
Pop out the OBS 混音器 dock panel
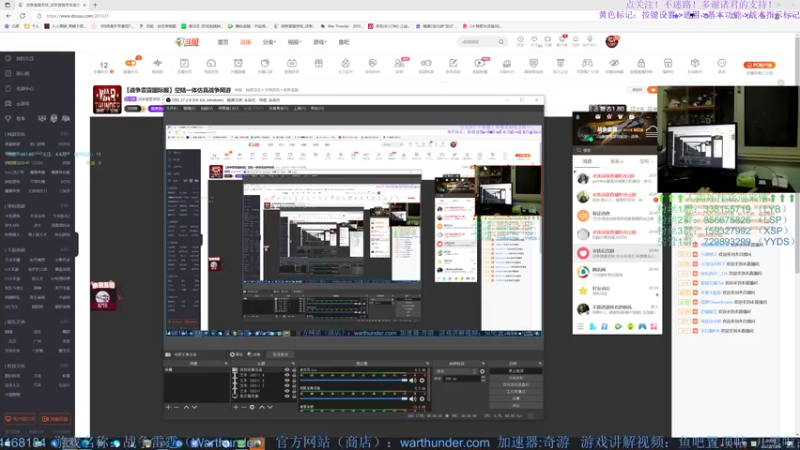[x=427, y=364]
